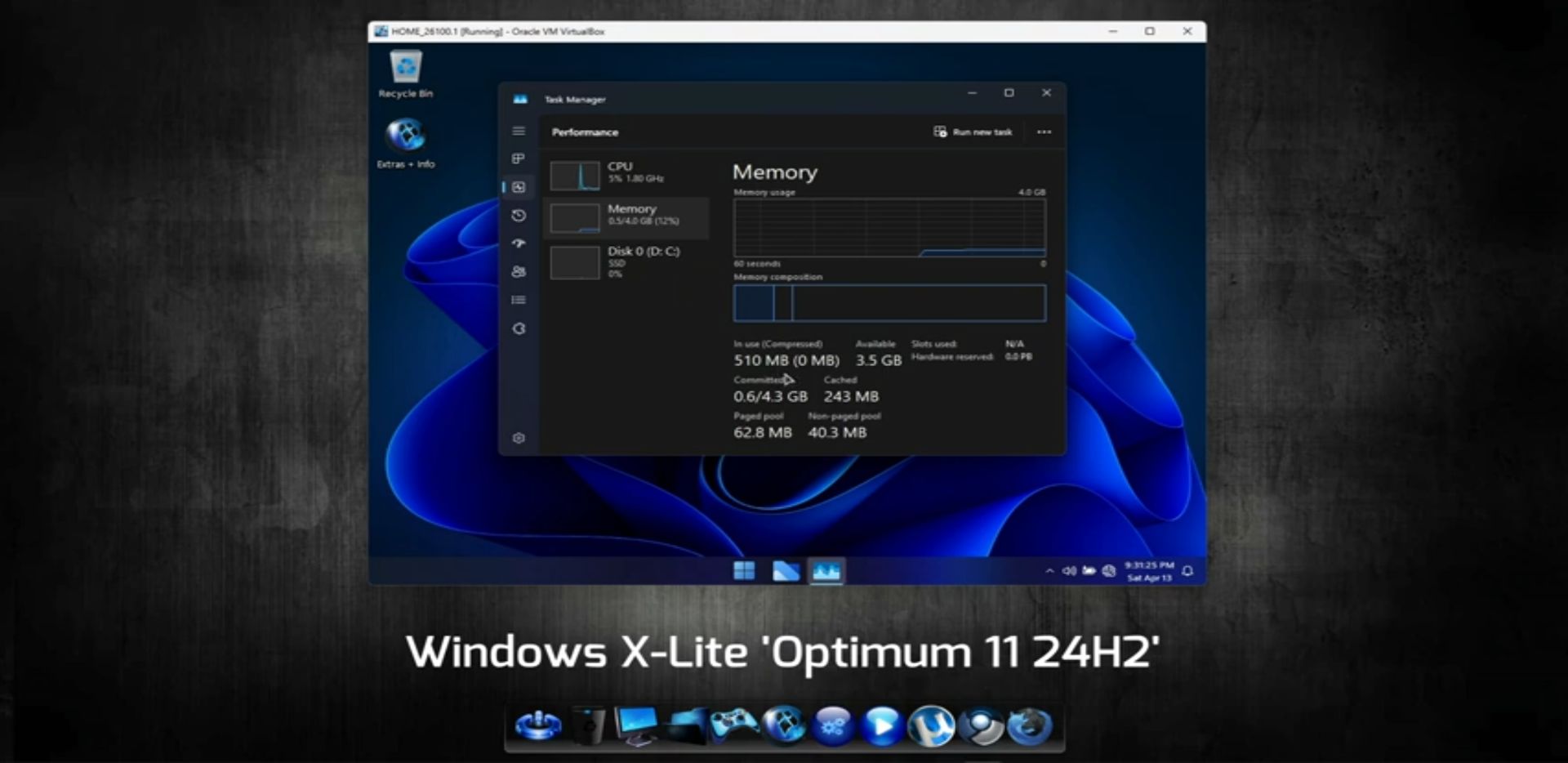Minimize the VirtualBox VM window
This screenshot has height=763, width=1568.
tap(1112, 31)
